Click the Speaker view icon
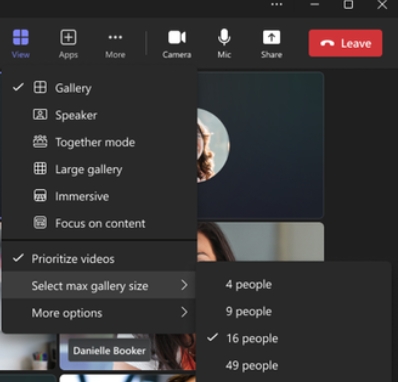 (x=40, y=115)
